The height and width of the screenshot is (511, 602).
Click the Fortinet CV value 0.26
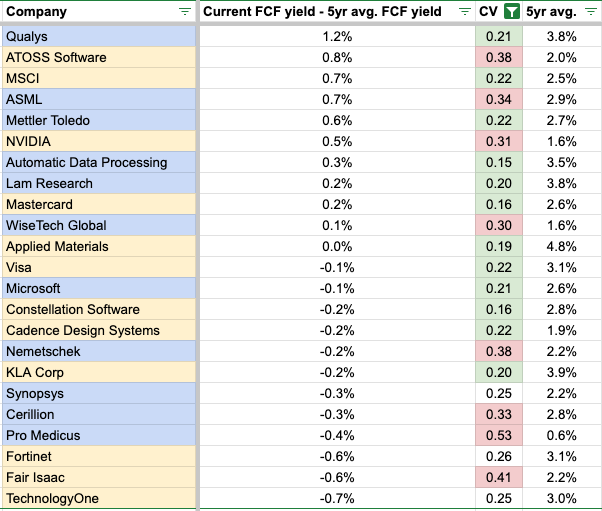pos(499,456)
